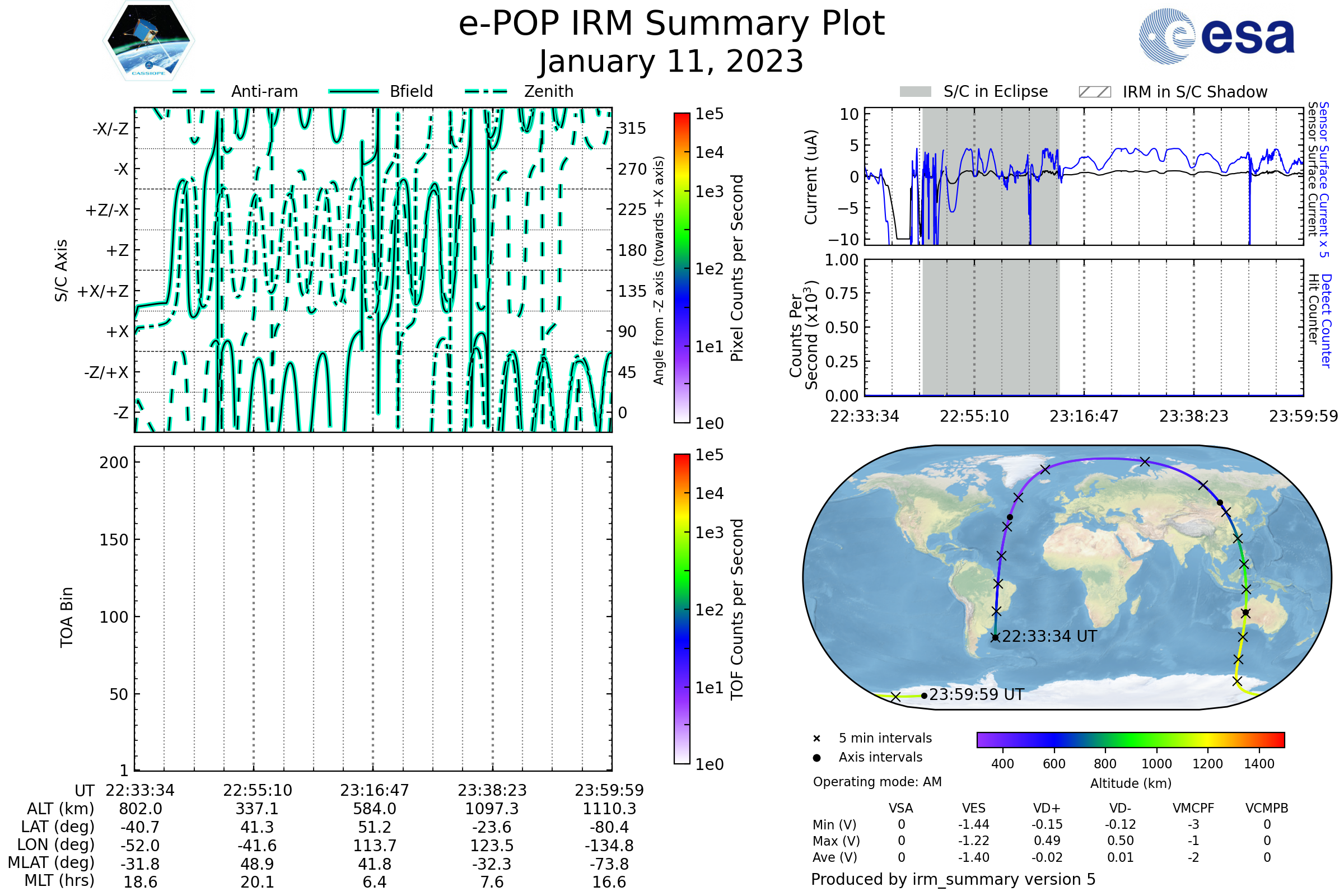Click the Bfield solid legend line
Viewport: 1344px width, 896px height.
point(353,91)
